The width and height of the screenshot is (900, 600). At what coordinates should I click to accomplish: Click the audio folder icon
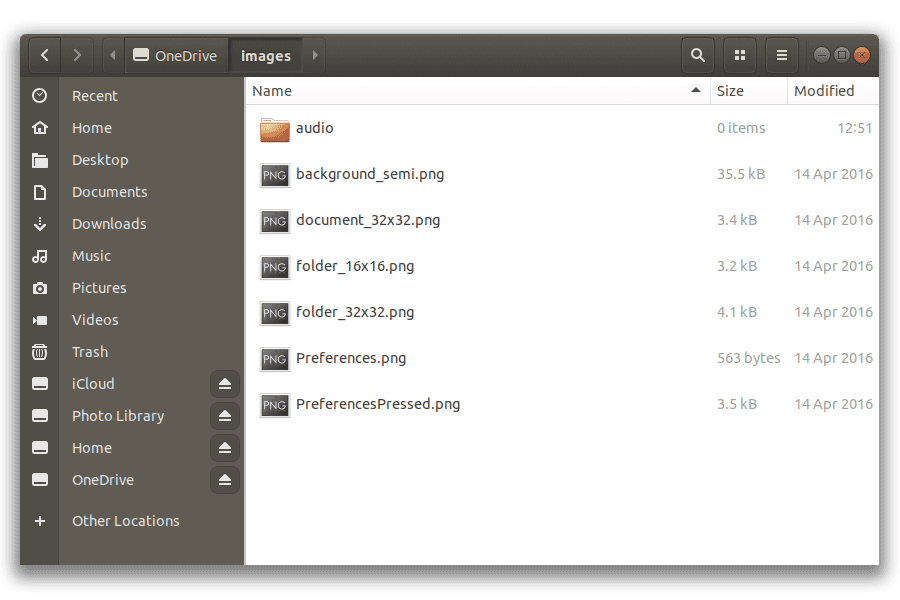(x=274, y=130)
